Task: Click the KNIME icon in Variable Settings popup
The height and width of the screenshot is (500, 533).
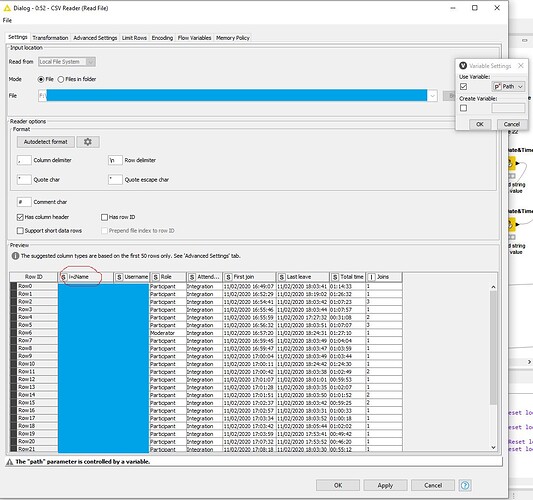Action: click(x=463, y=66)
